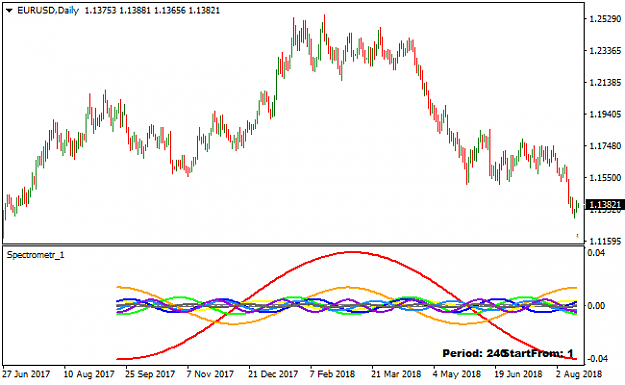Select the red spectrum curve at its peak
625x385 pixels.
[x=354, y=252]
